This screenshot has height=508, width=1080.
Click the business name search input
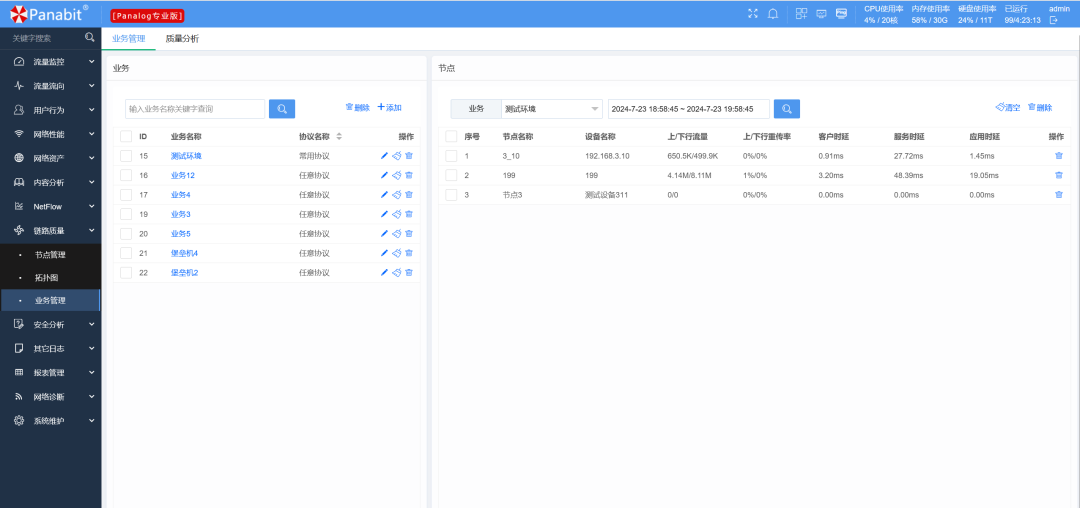coord(195,109)
